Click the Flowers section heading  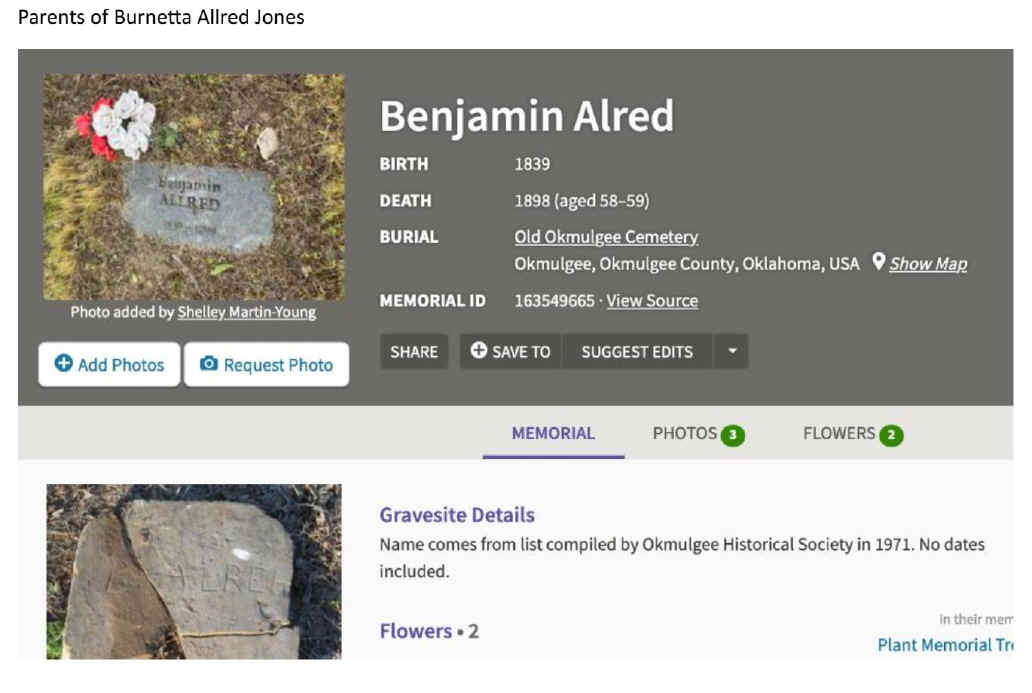[415, 631]
